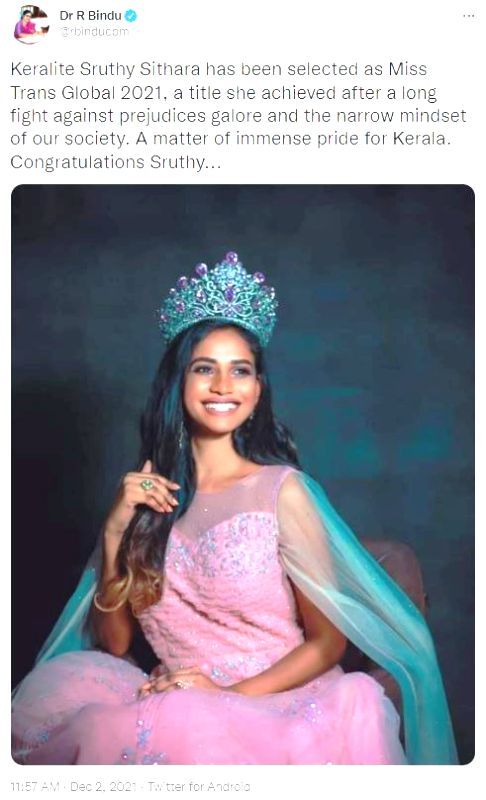
Task: Open the Twitter for Android source link
Action: click(x=199, y=786)
